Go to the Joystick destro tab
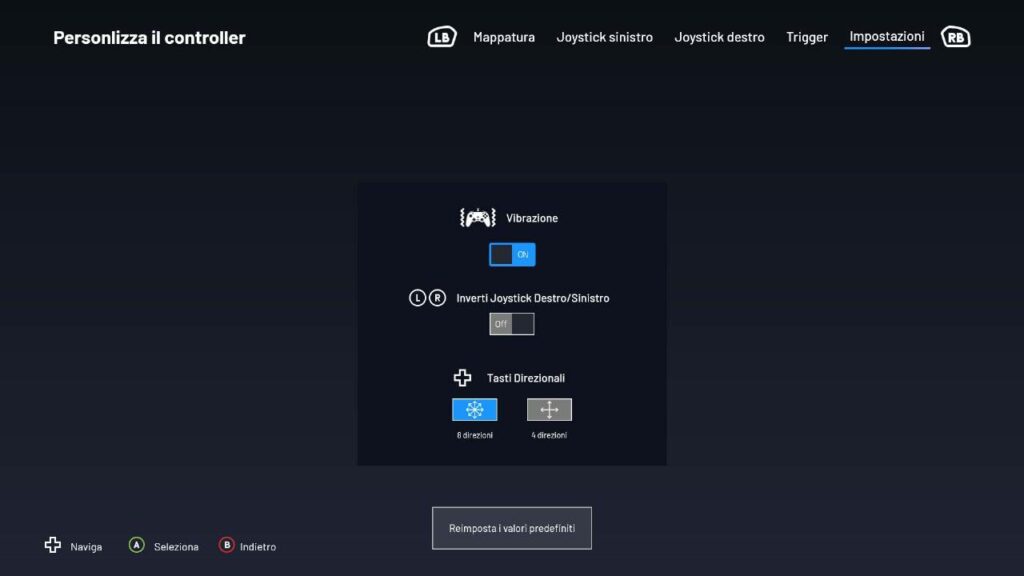Screen dimensions: 1024x576 click(x=719, y=37)
